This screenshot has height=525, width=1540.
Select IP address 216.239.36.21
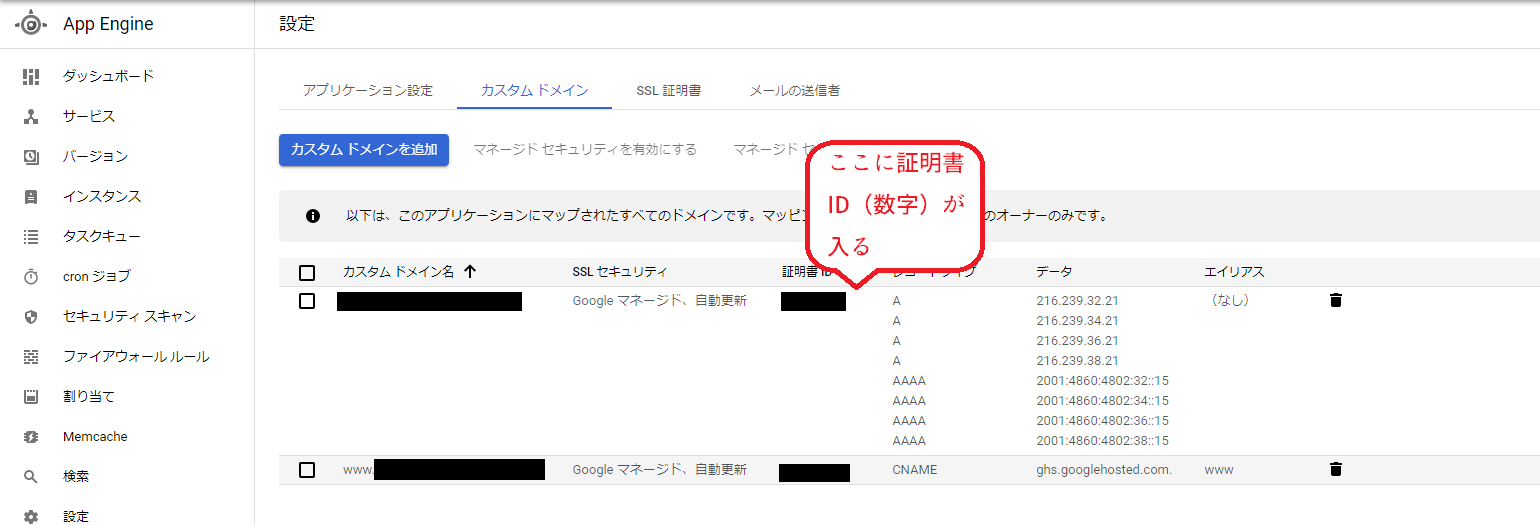(x=1077, y=340)
